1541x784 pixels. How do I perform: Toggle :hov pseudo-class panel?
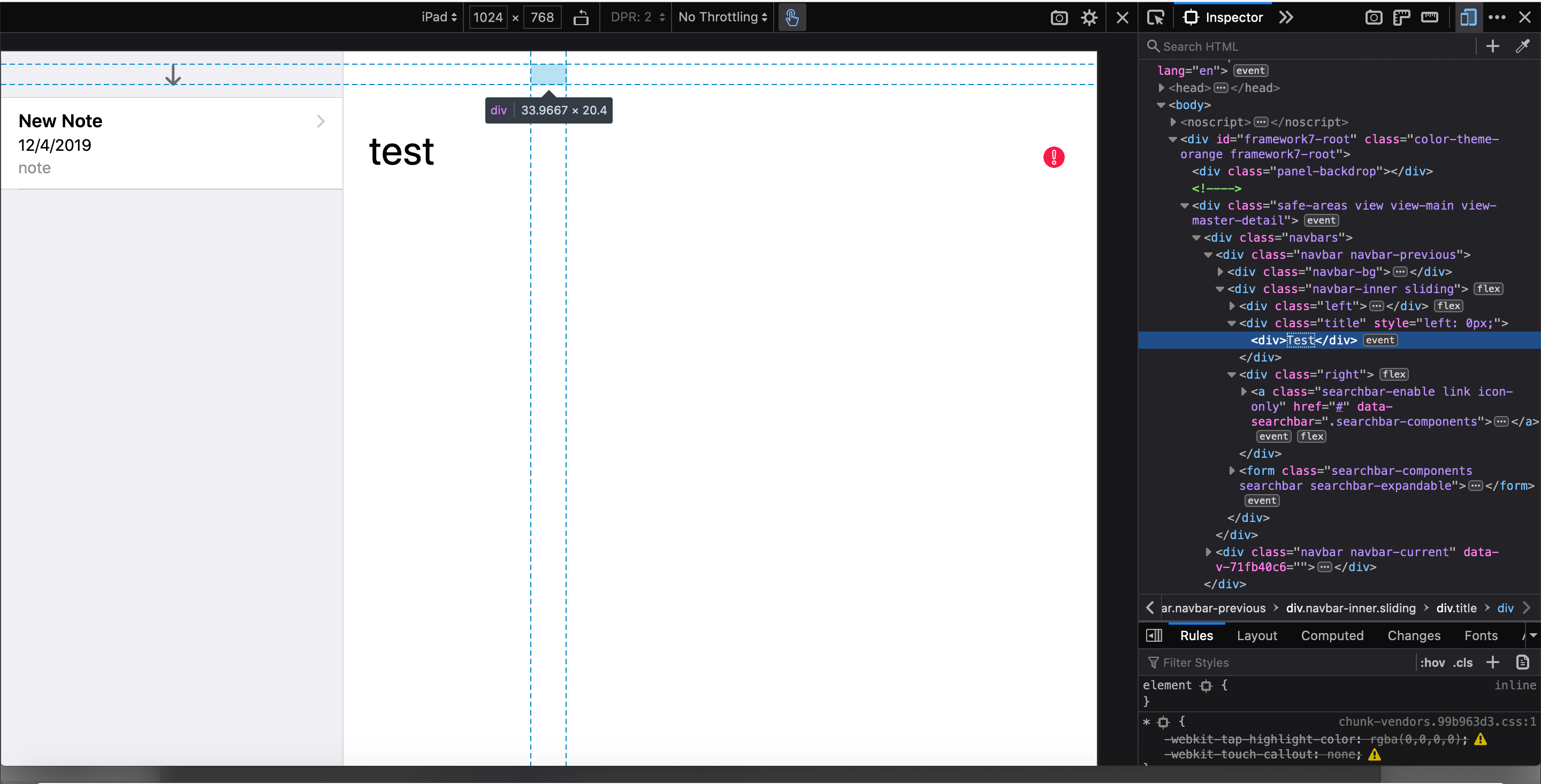coord(1433,663)
